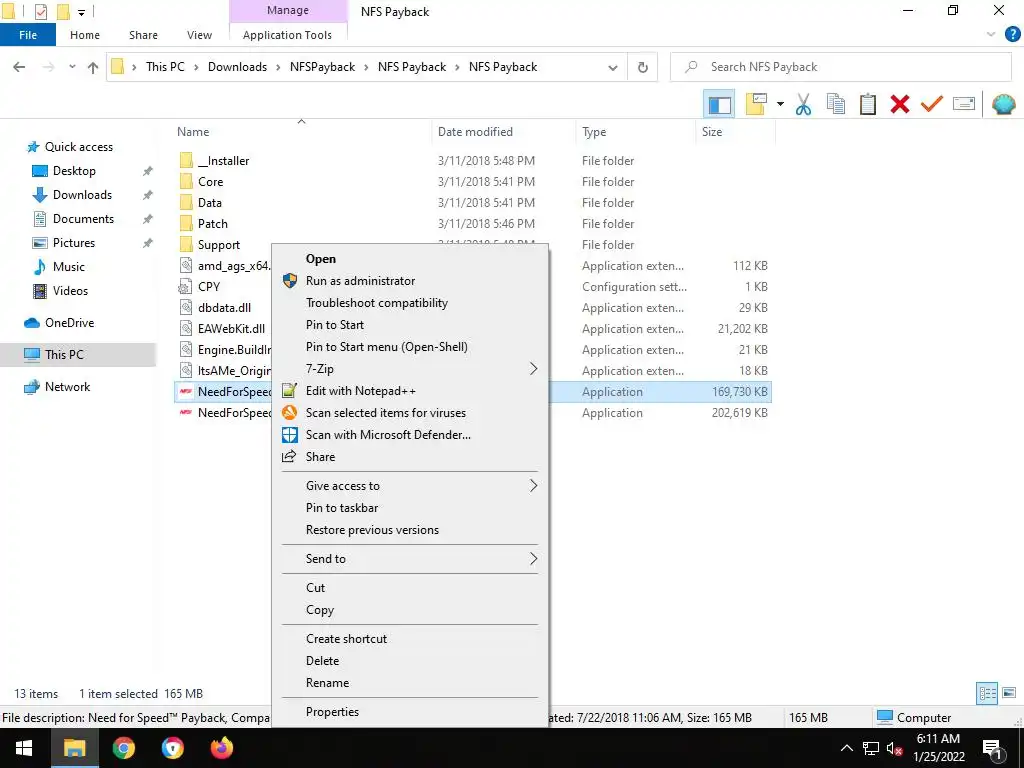Viewport: 1024px width, 768px height.
Task: Open the File tab
Action: 27,35
